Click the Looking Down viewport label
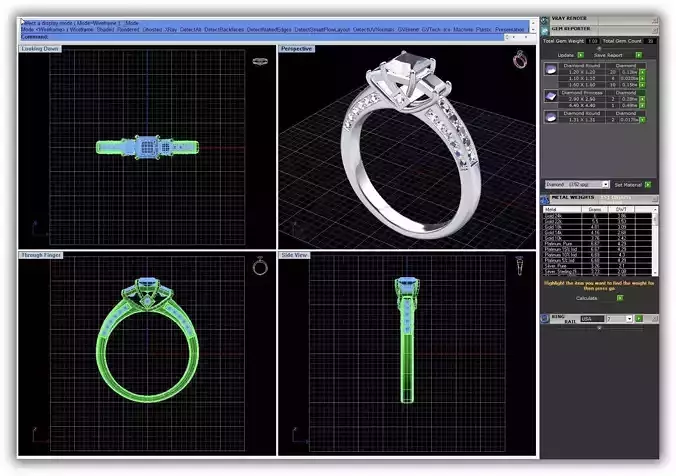 pos(40,49)
